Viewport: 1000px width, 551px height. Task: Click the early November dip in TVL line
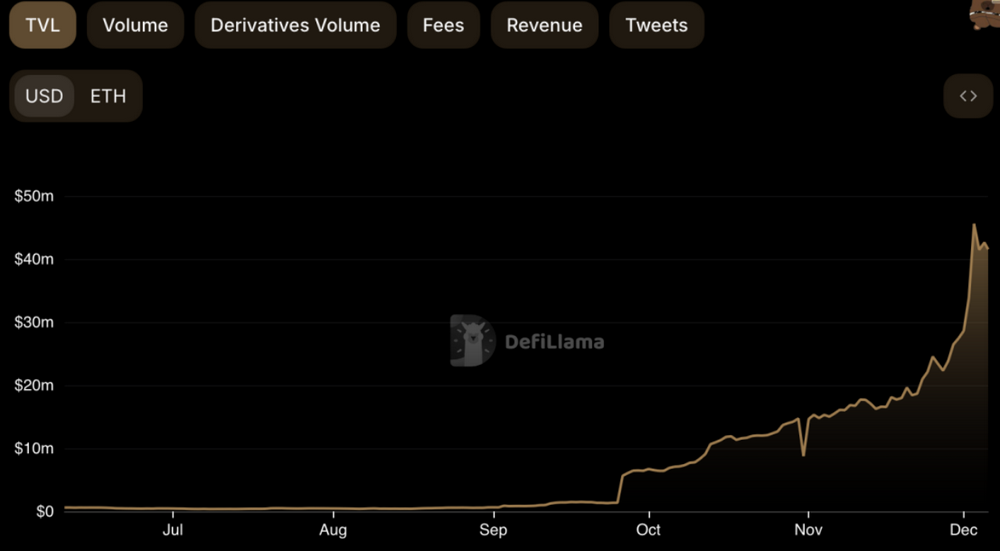click(x=804, y=455)
